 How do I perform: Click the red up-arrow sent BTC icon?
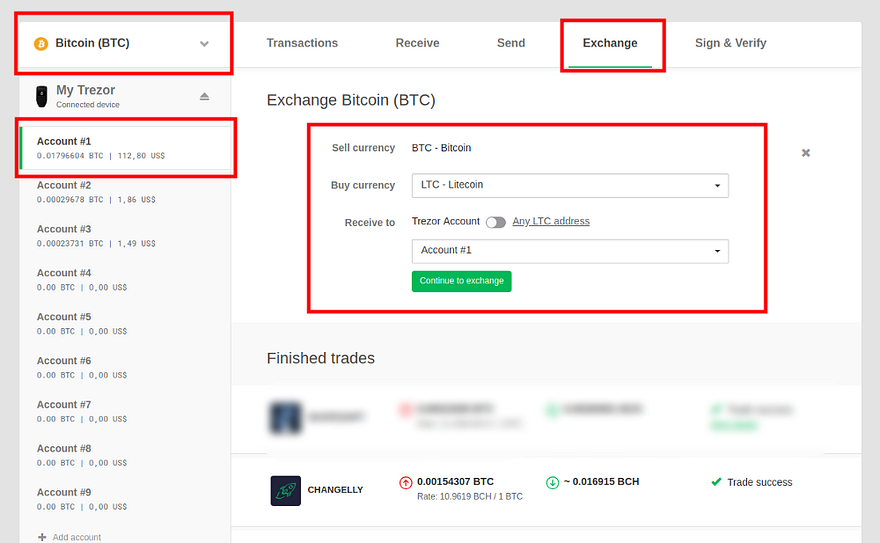406,482
